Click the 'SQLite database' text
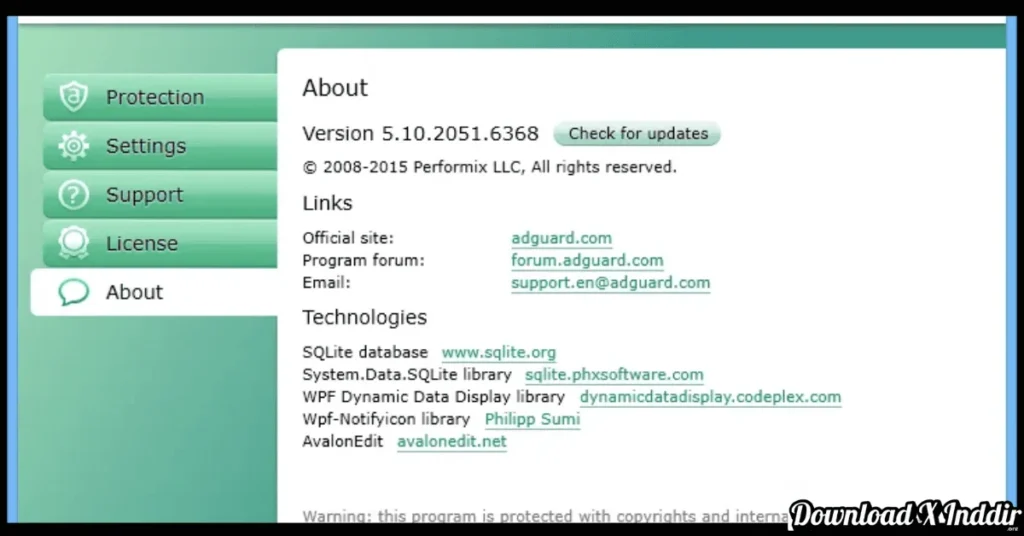Image resolution: width=1024 pixels, height=536 pixels. tap(365, 353)
